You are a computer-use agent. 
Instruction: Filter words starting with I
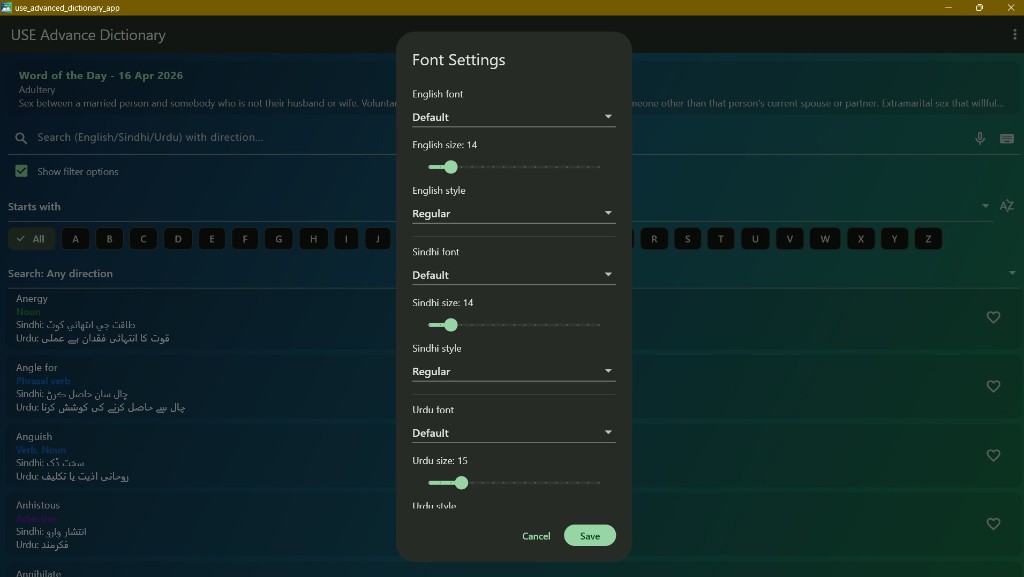tap(346, 239)
